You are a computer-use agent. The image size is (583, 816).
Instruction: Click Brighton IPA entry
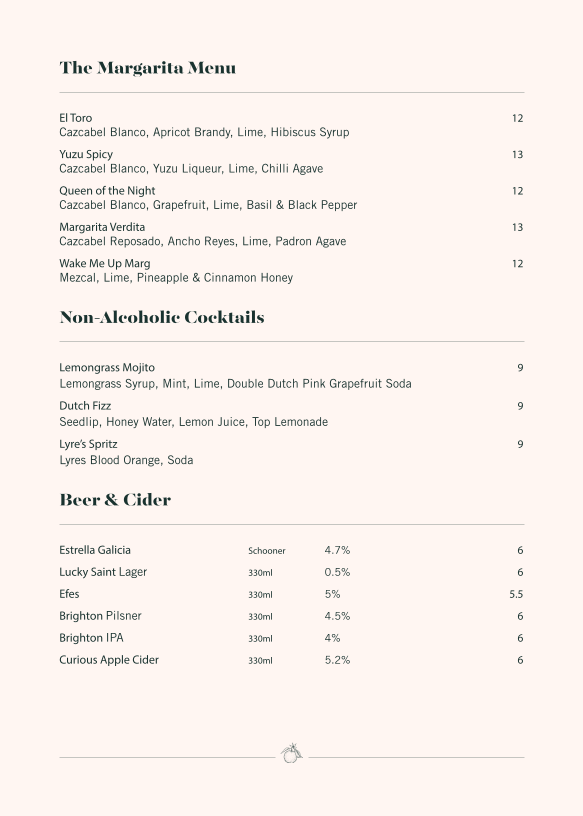point(91,638)
